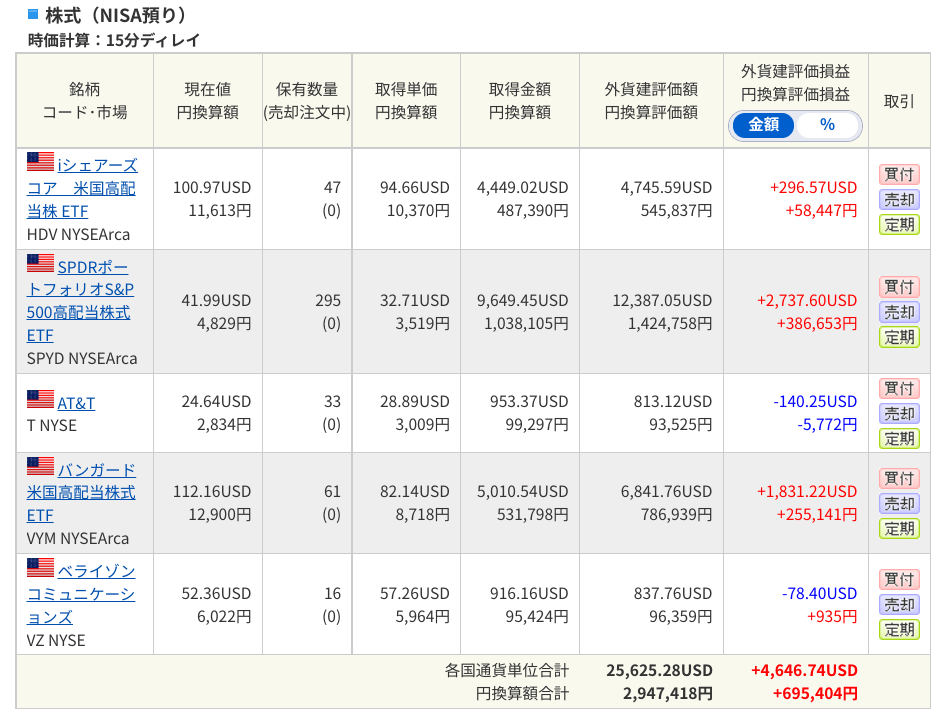The width and height of the screenshot is (942, 717).
Task: Switch gain/loss display to %
Action: point(827,125)
